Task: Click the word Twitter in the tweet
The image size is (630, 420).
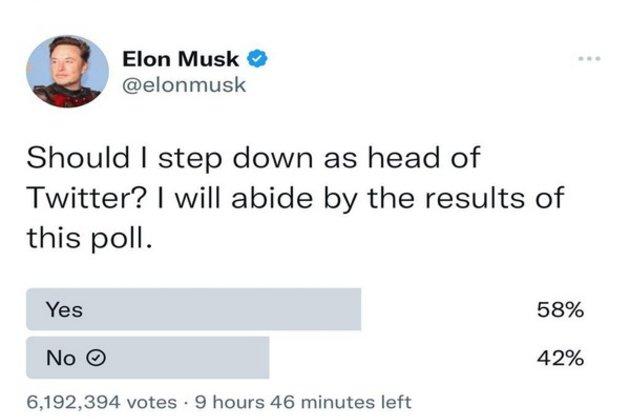Action: (83, 197)
